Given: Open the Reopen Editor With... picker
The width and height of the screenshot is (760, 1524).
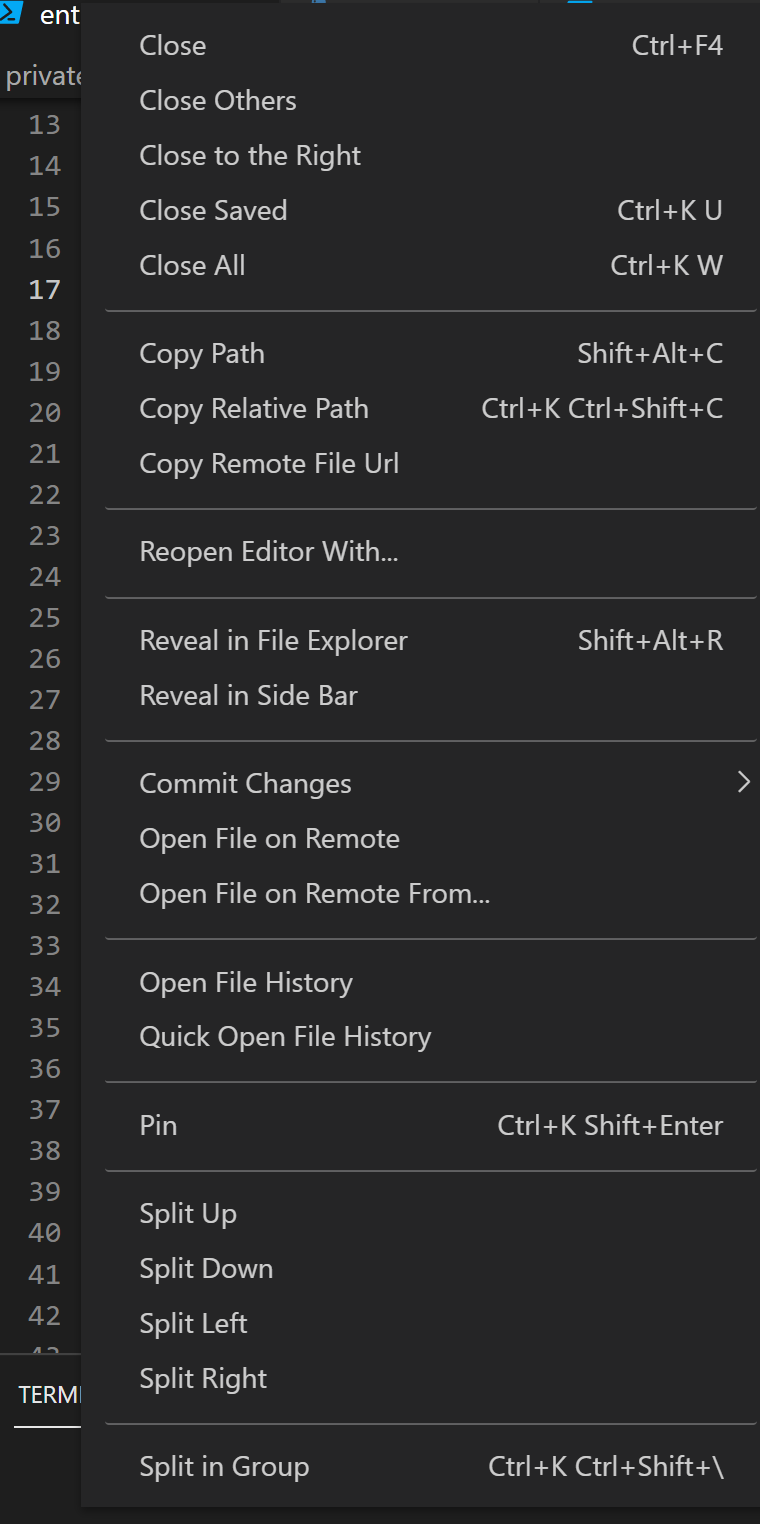Looking at the screenshot, I should pyautogui.click(x=268, y=551).
